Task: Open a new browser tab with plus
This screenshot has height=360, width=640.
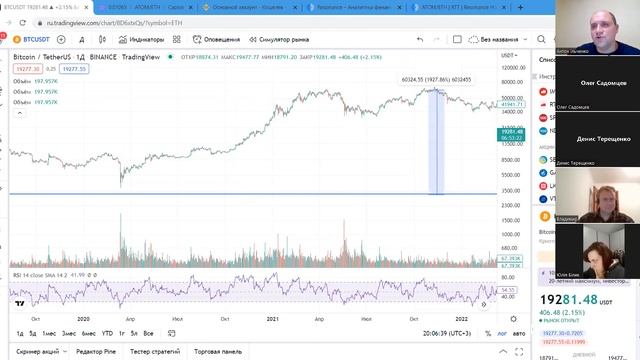Action: pos(520,7)
